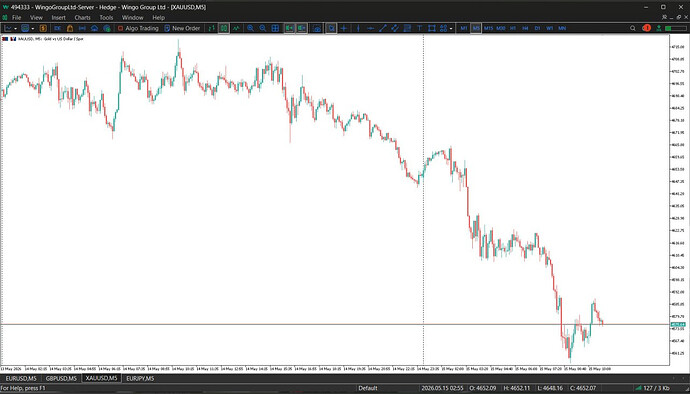
Task: Click the signals radio-wave icon
Action: coord(82,28)
